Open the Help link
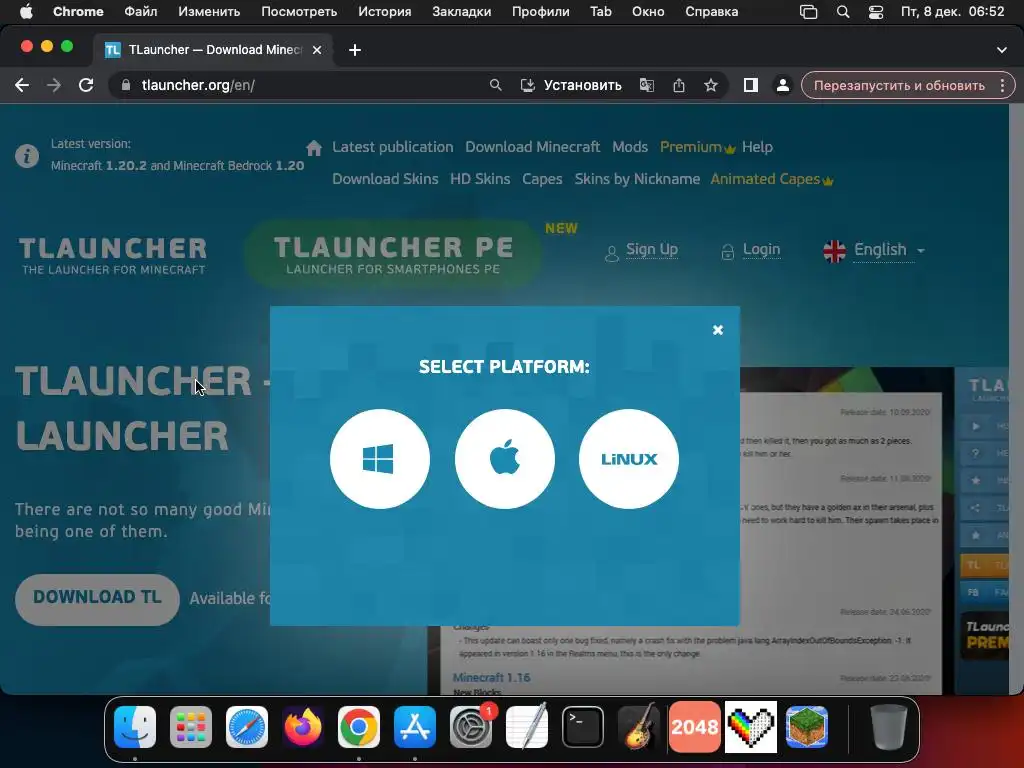 (x=757, y=147)
